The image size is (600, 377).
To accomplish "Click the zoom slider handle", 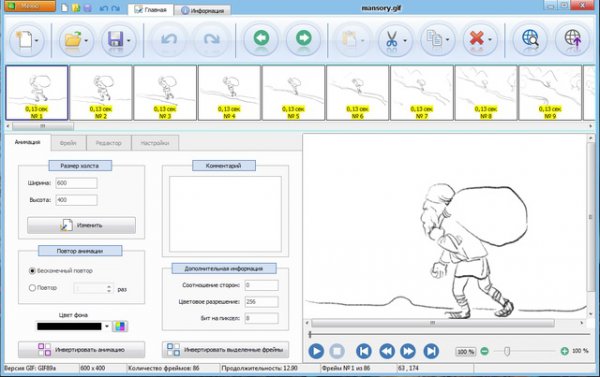I will [507, 351].
